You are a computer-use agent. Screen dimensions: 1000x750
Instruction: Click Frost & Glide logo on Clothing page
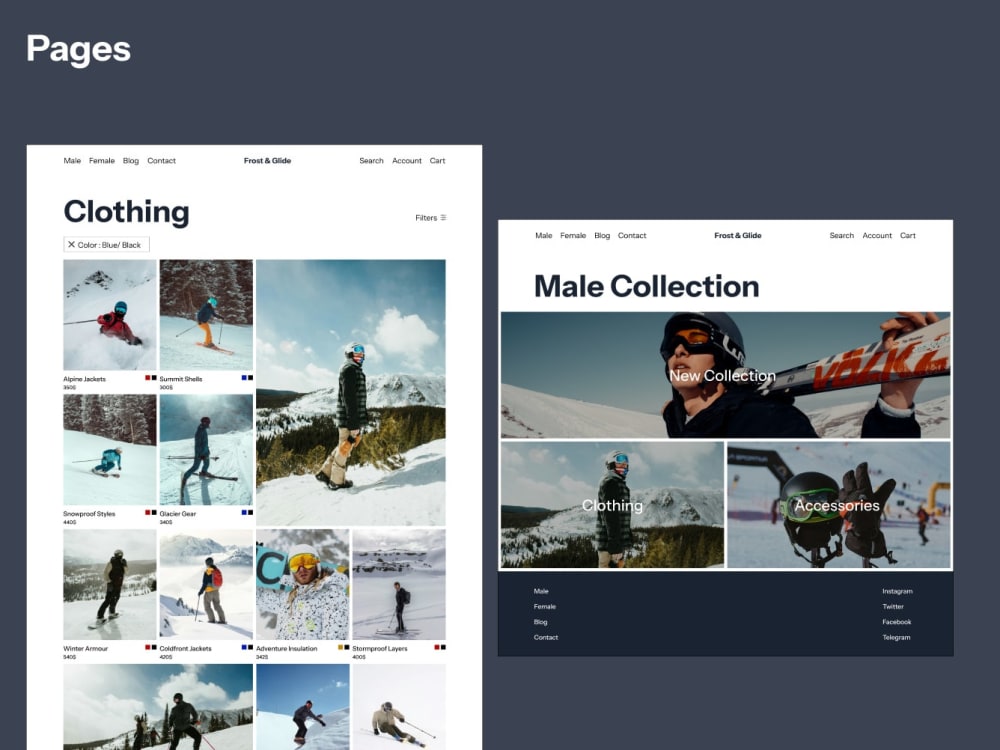pyautogui.click(x=267, y=161)
